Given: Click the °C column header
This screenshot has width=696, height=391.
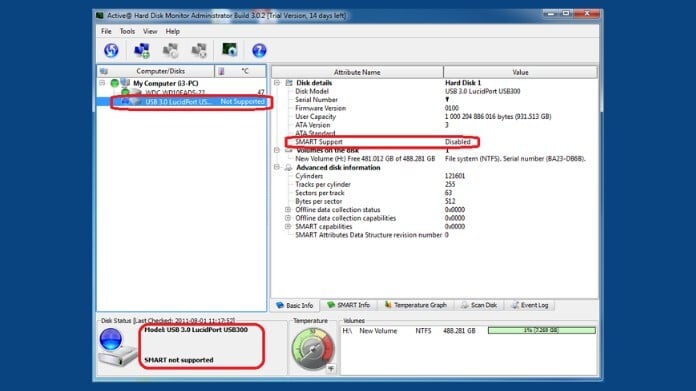Looking at the screenshot, I should pyautogui.click(x=241, y=71).
